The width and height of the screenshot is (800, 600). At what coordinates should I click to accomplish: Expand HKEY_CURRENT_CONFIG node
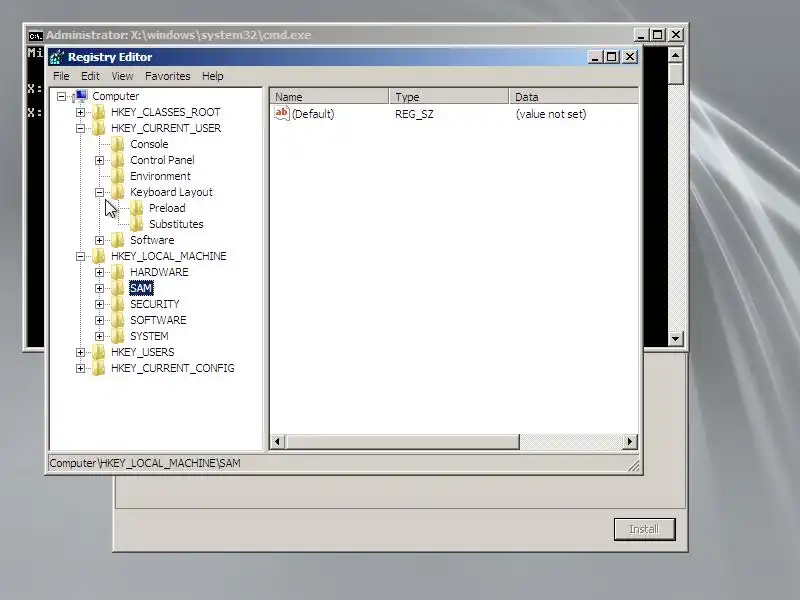pyautogui.click(x=81, y=368)
